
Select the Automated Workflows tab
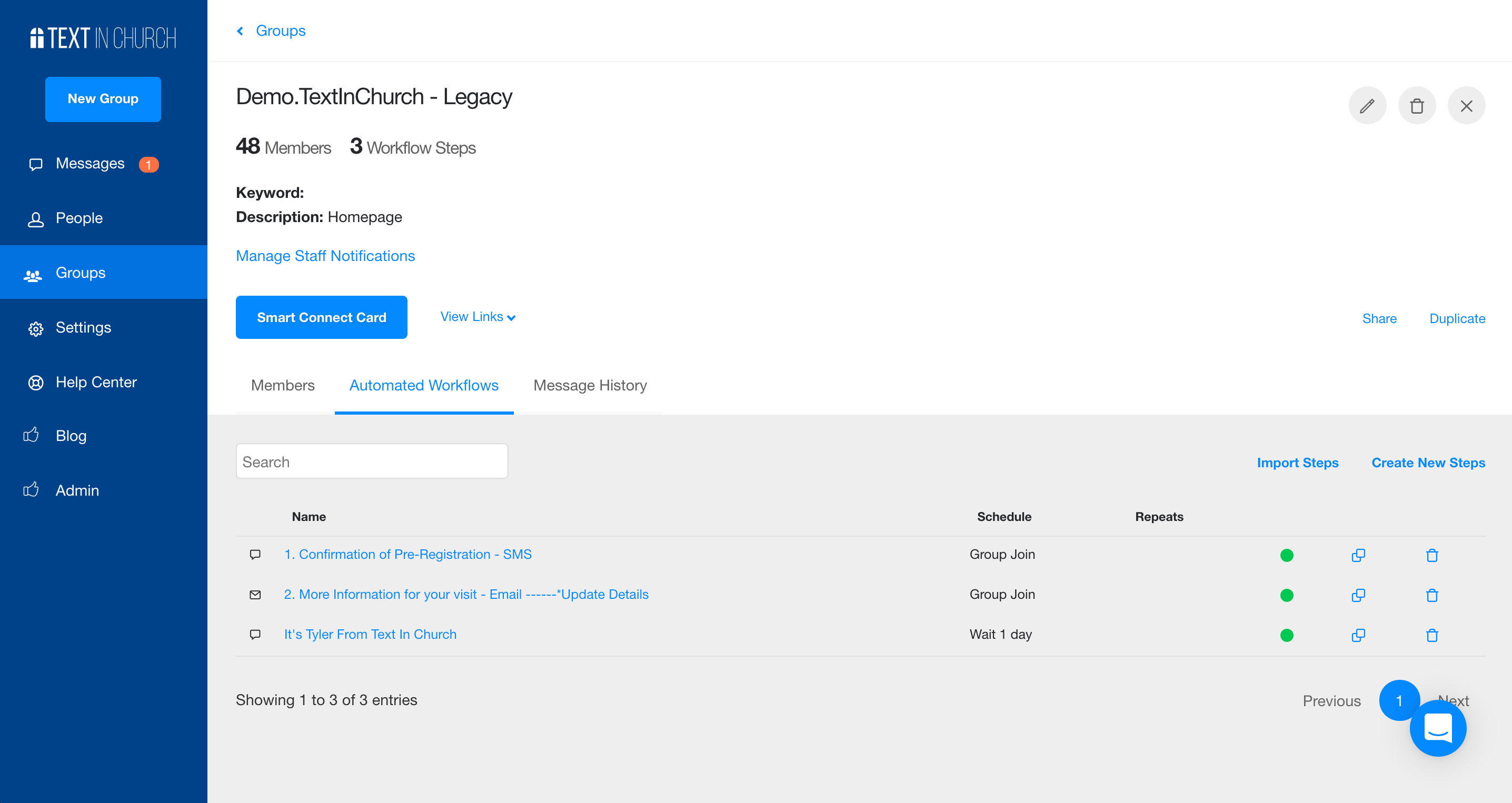(x=424, y=385)
